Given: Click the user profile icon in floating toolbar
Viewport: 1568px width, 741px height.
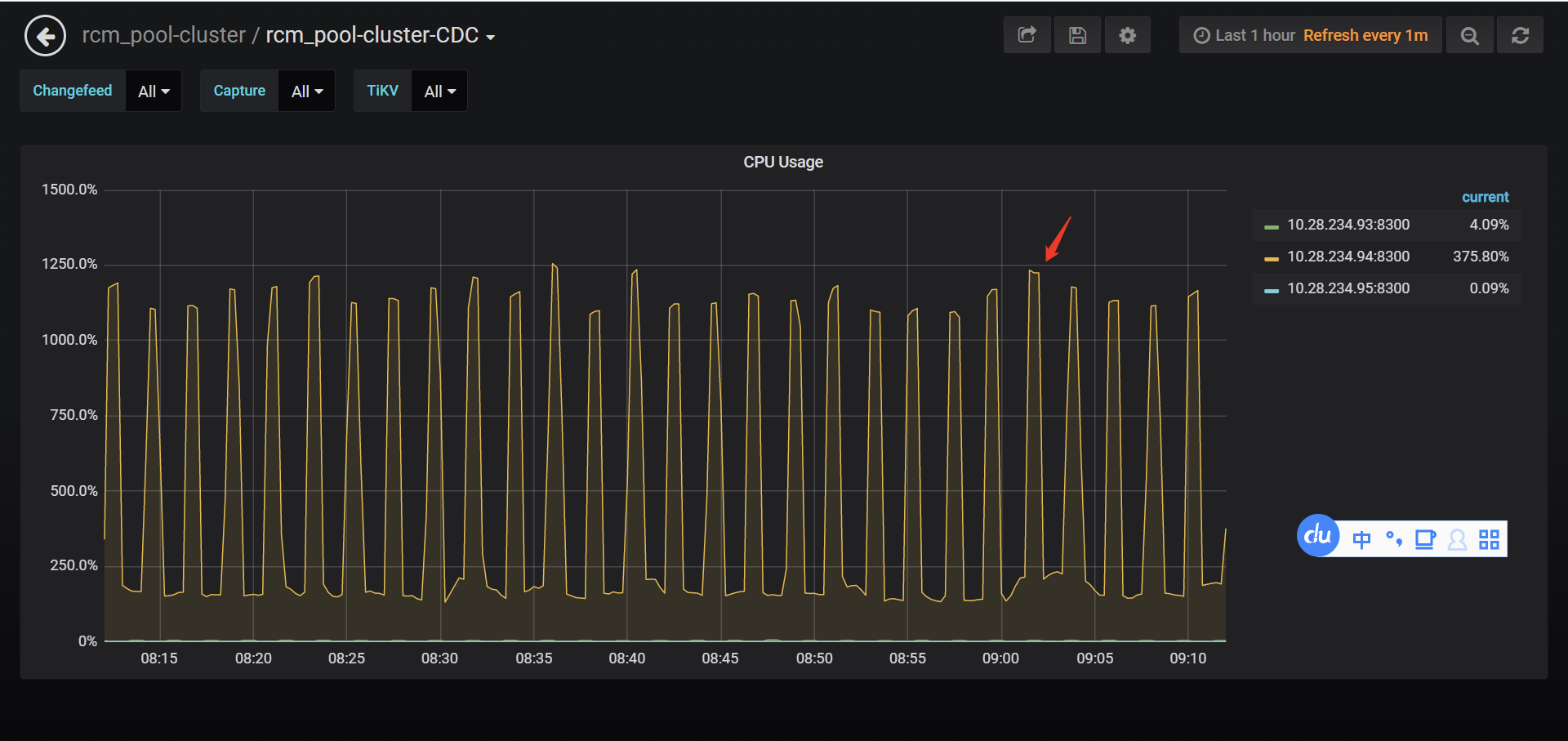Looking at the screenshot, I should coord(1458,539).
